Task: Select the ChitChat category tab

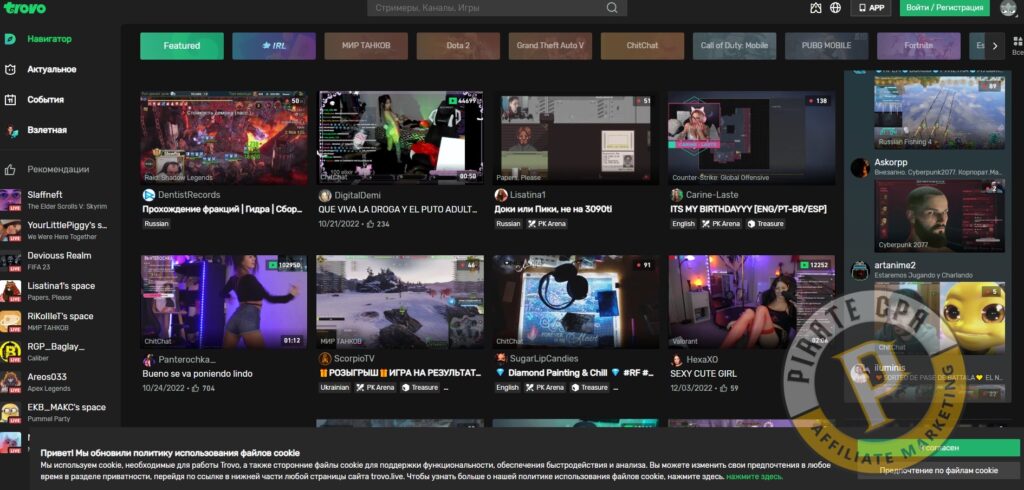Action: coord(642,46)
